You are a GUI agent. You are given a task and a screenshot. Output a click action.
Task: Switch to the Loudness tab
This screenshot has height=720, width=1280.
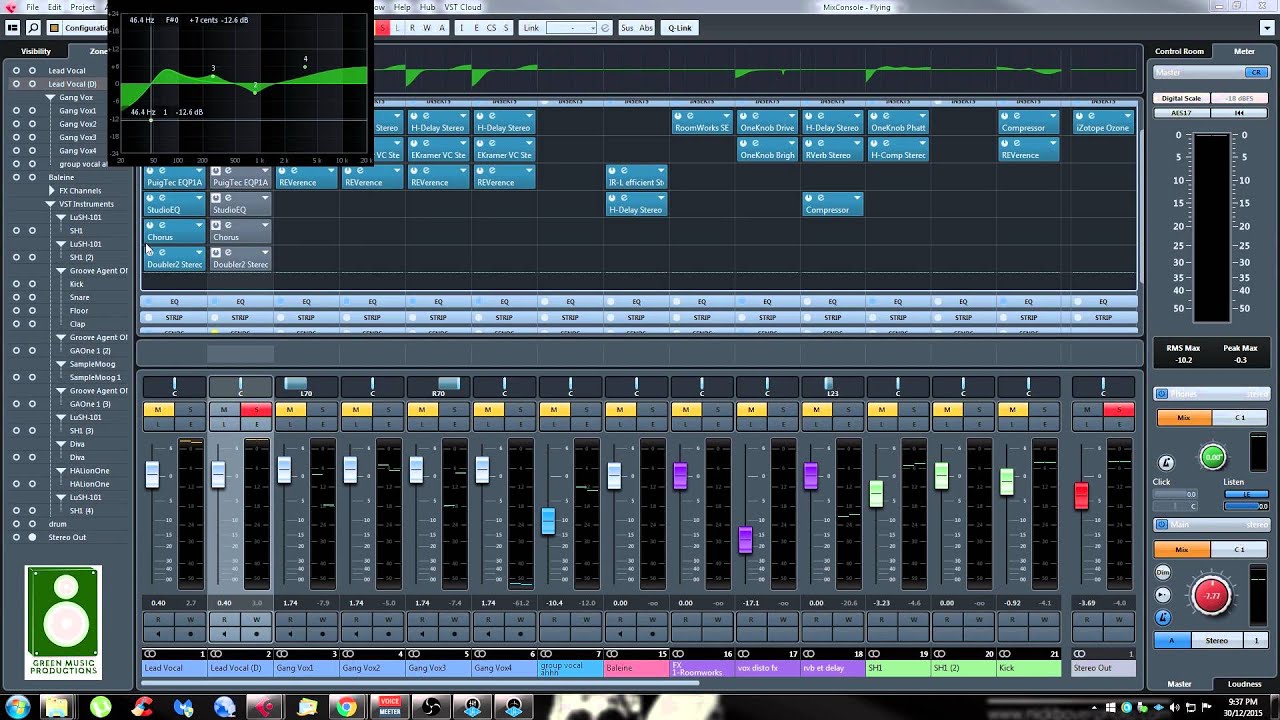[x=1244, y=684]
